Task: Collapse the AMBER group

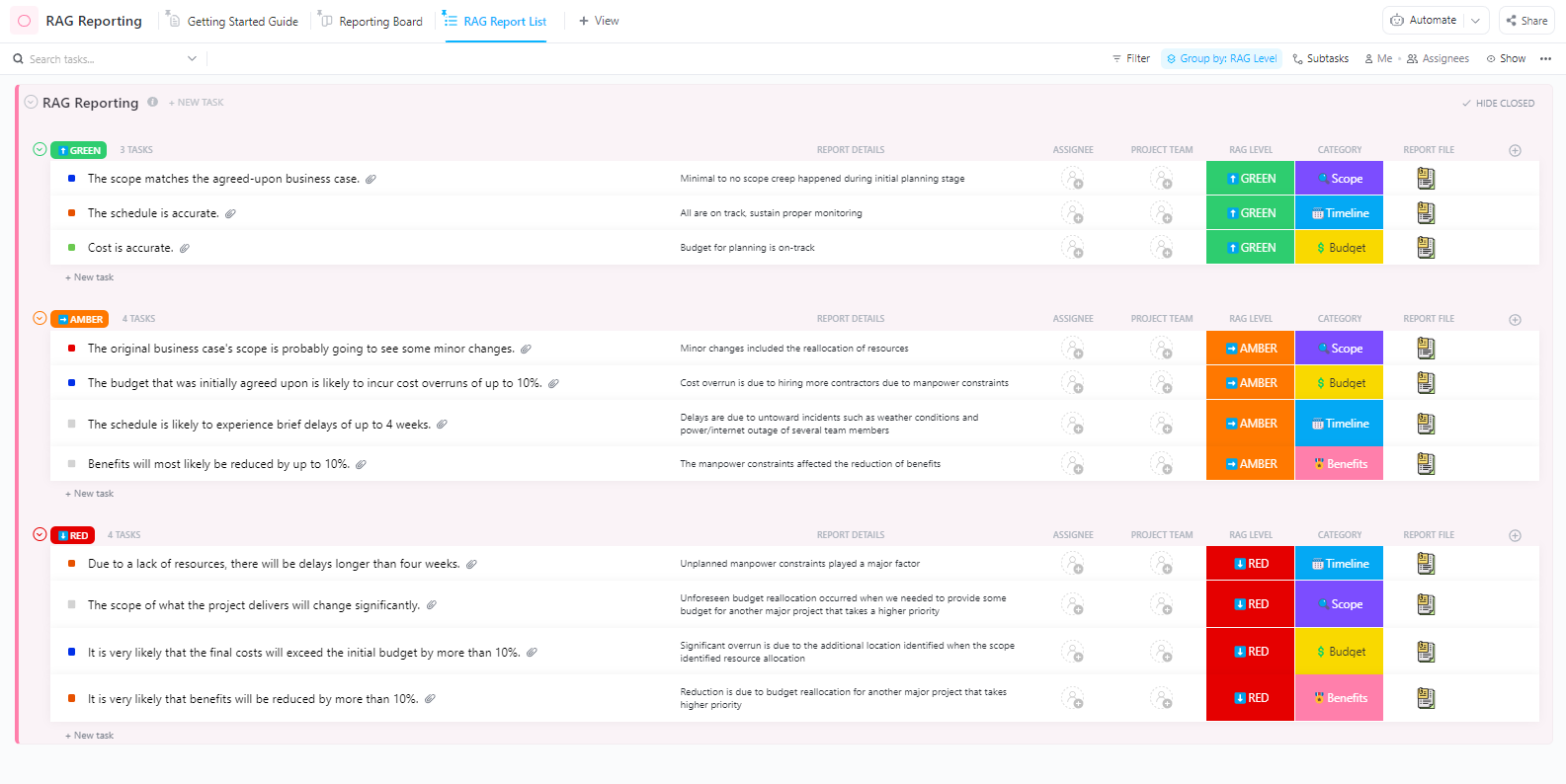Action: [40, 319]
